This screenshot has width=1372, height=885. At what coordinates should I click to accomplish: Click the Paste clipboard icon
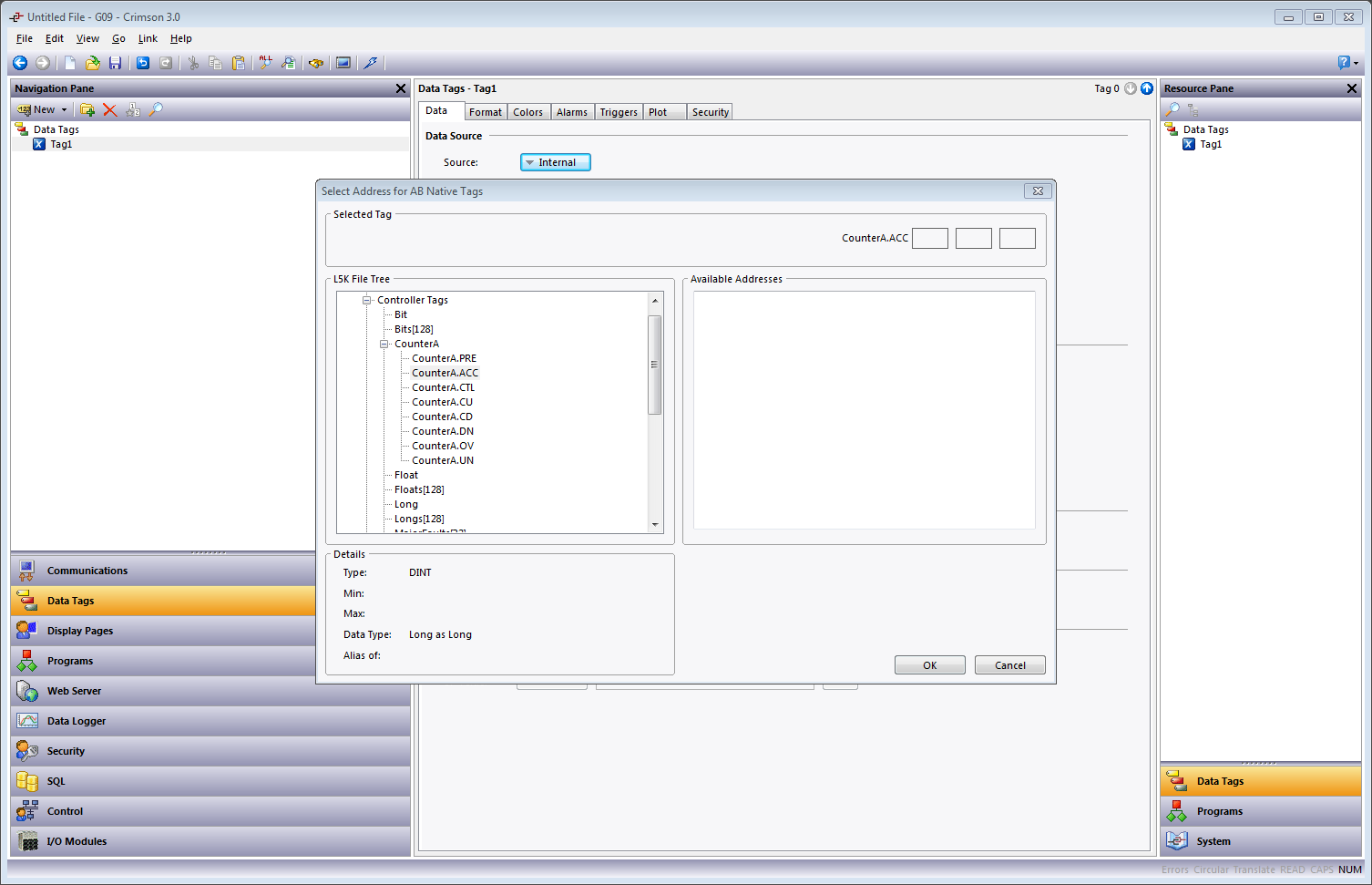tap(239, 63)
